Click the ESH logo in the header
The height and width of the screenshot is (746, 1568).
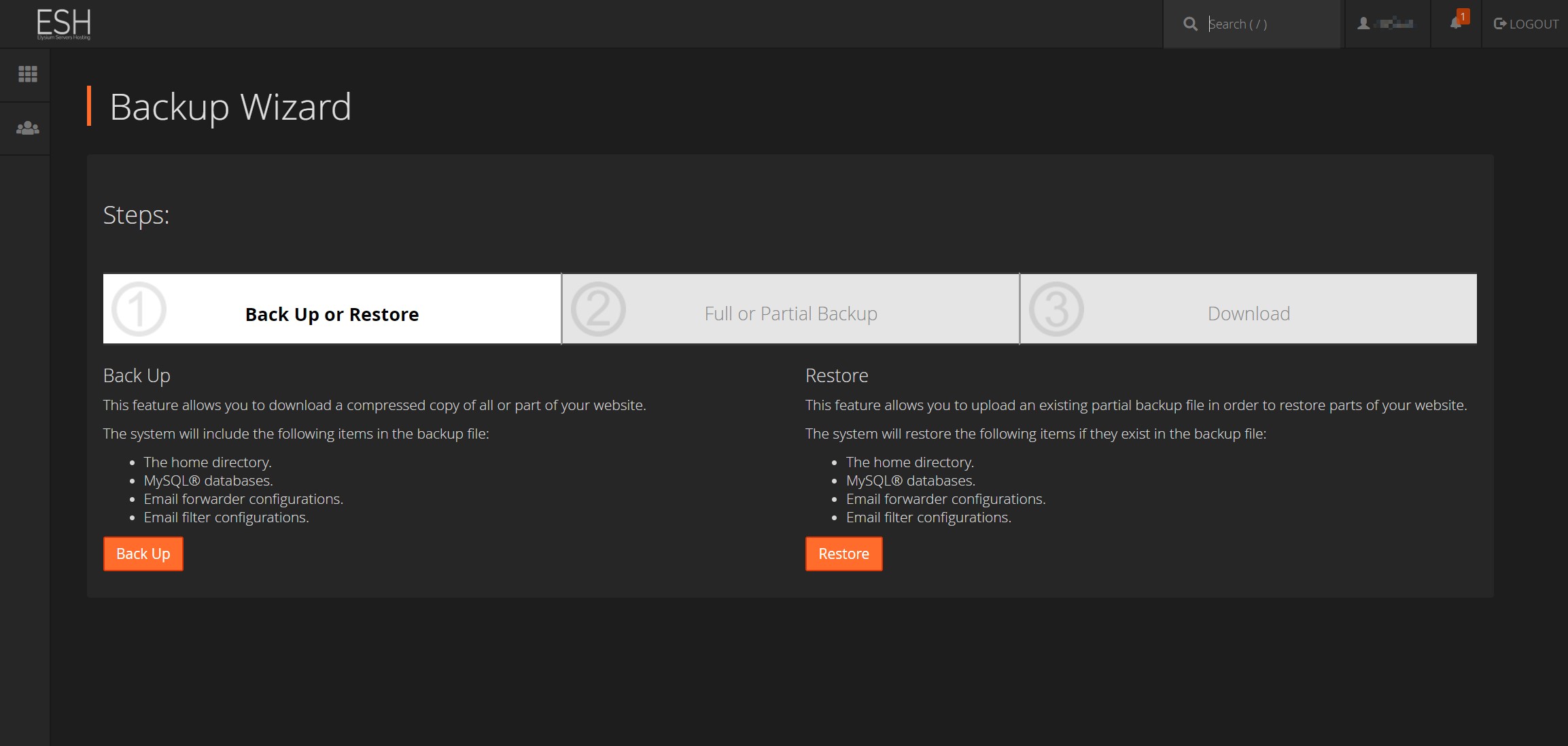(x=63, y=24)
